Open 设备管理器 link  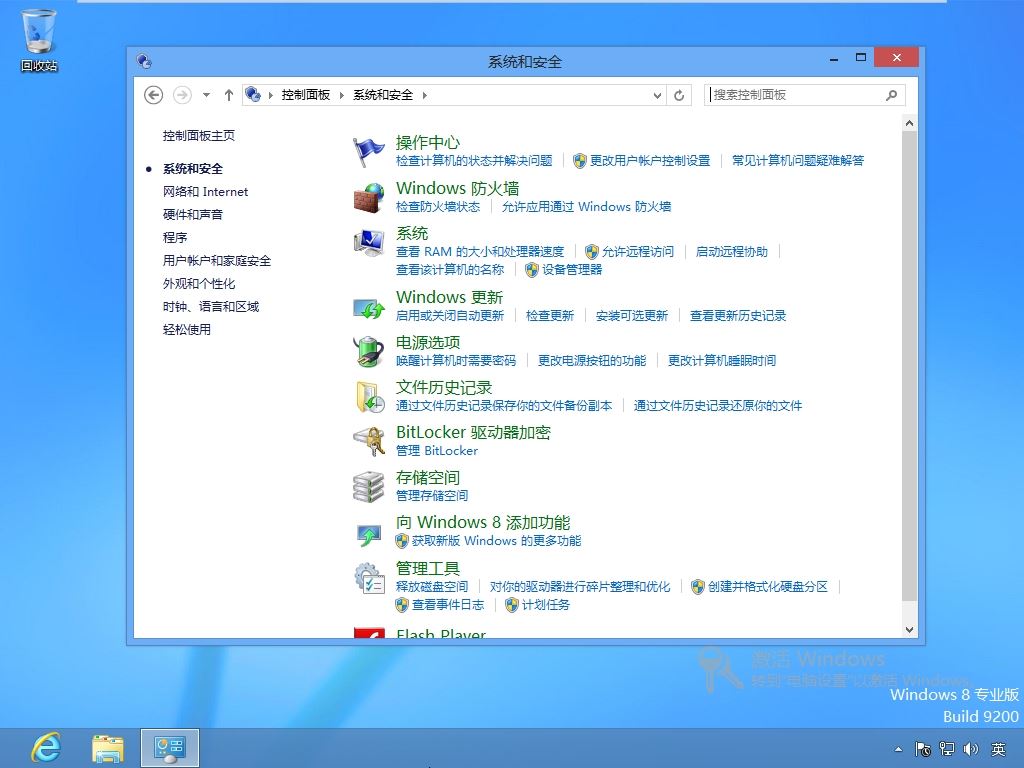tap(572, 270)
